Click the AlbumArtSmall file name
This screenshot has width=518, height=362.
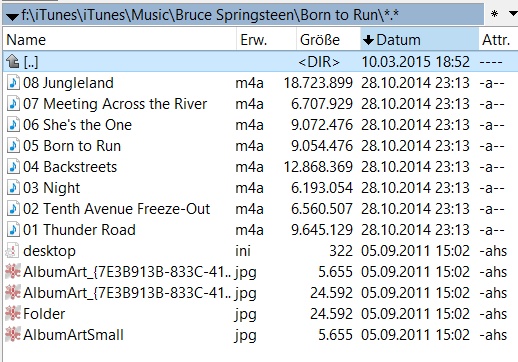(73, 335)
